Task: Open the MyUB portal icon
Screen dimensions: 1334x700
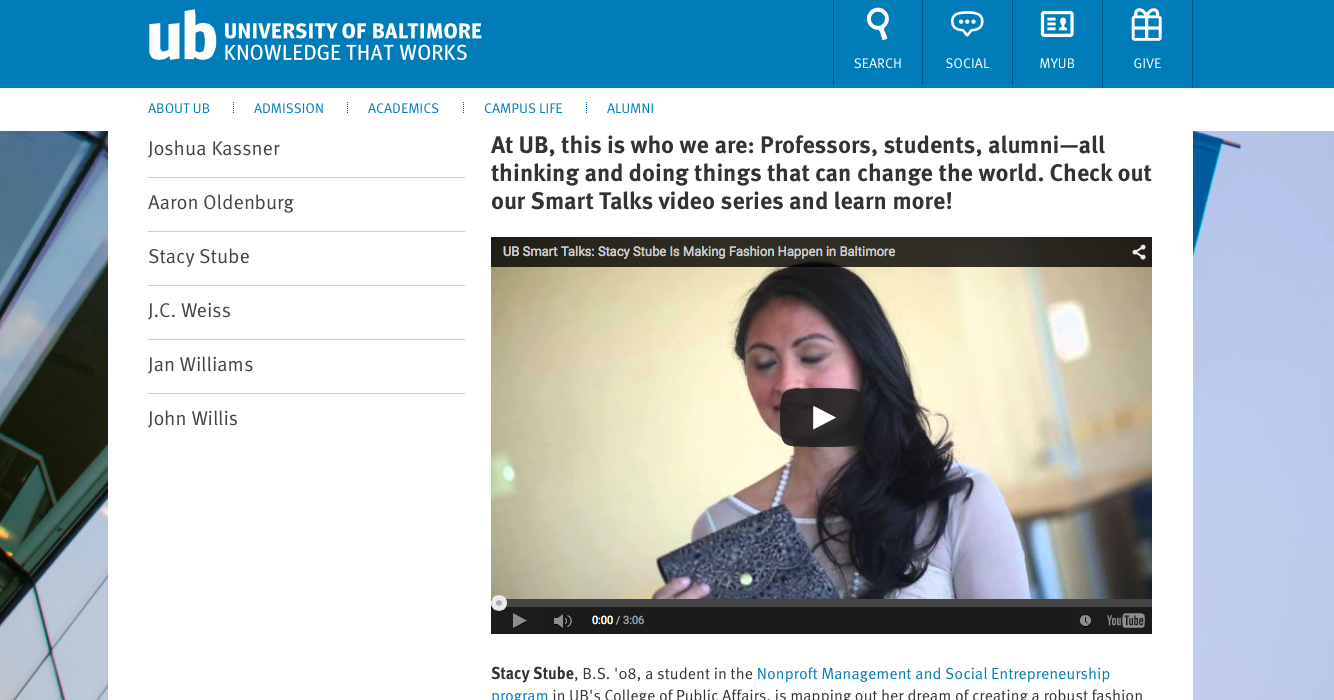Action: point(1056,25)
